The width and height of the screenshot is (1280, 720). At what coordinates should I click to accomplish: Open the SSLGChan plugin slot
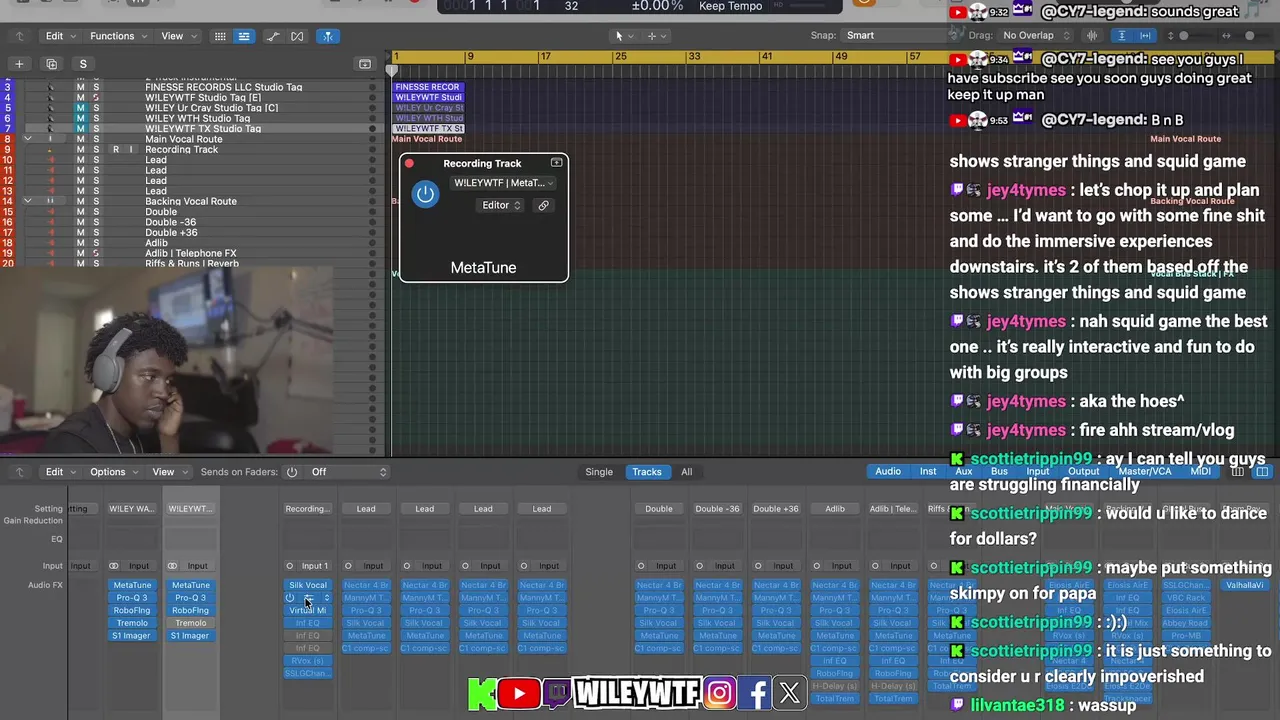click(x=308, y=673)
